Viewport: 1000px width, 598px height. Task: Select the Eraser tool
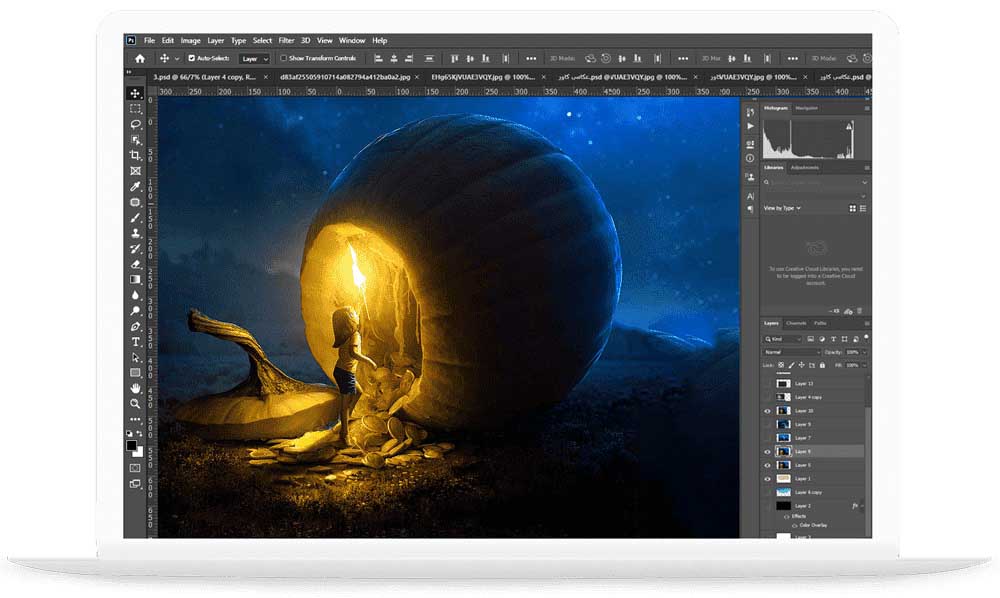[135, 264]
